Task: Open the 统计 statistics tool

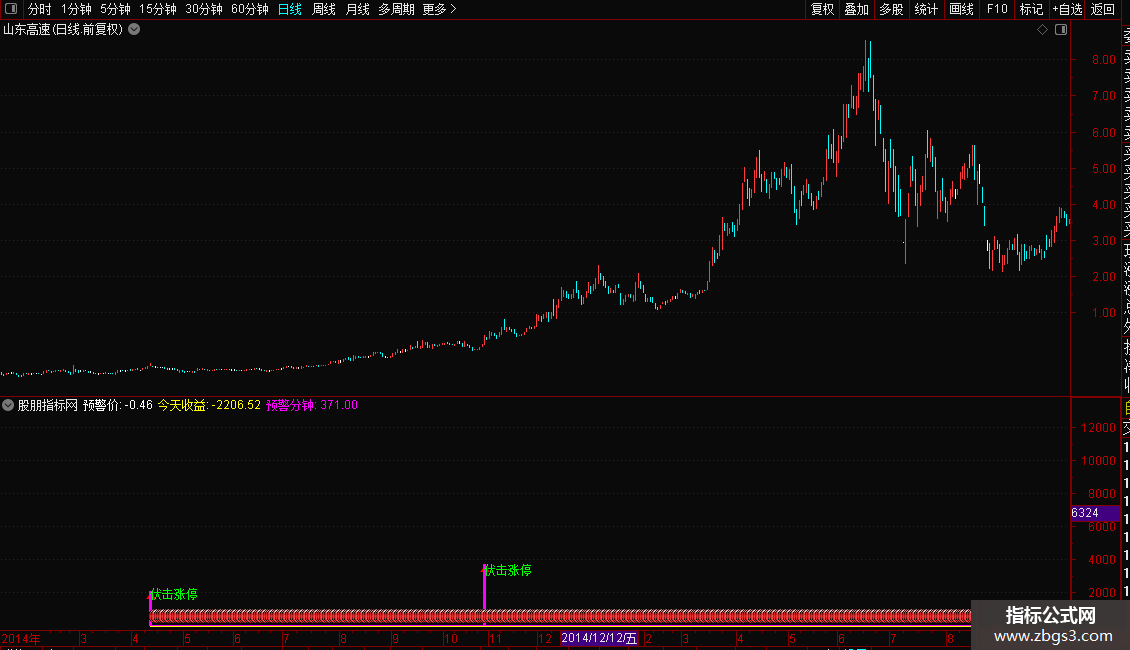Action: pos(926,9)
